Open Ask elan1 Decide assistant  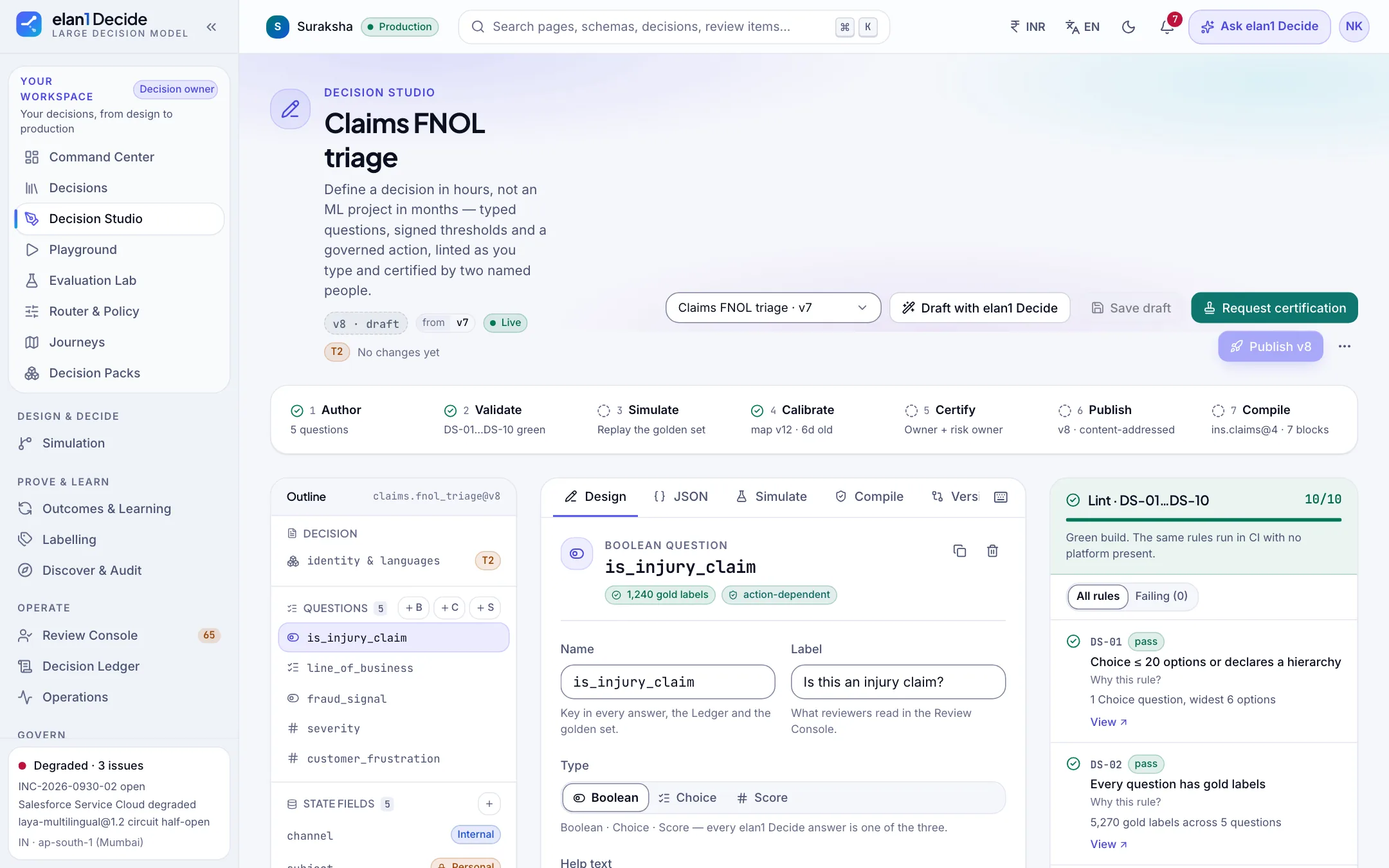point(1259,26)
